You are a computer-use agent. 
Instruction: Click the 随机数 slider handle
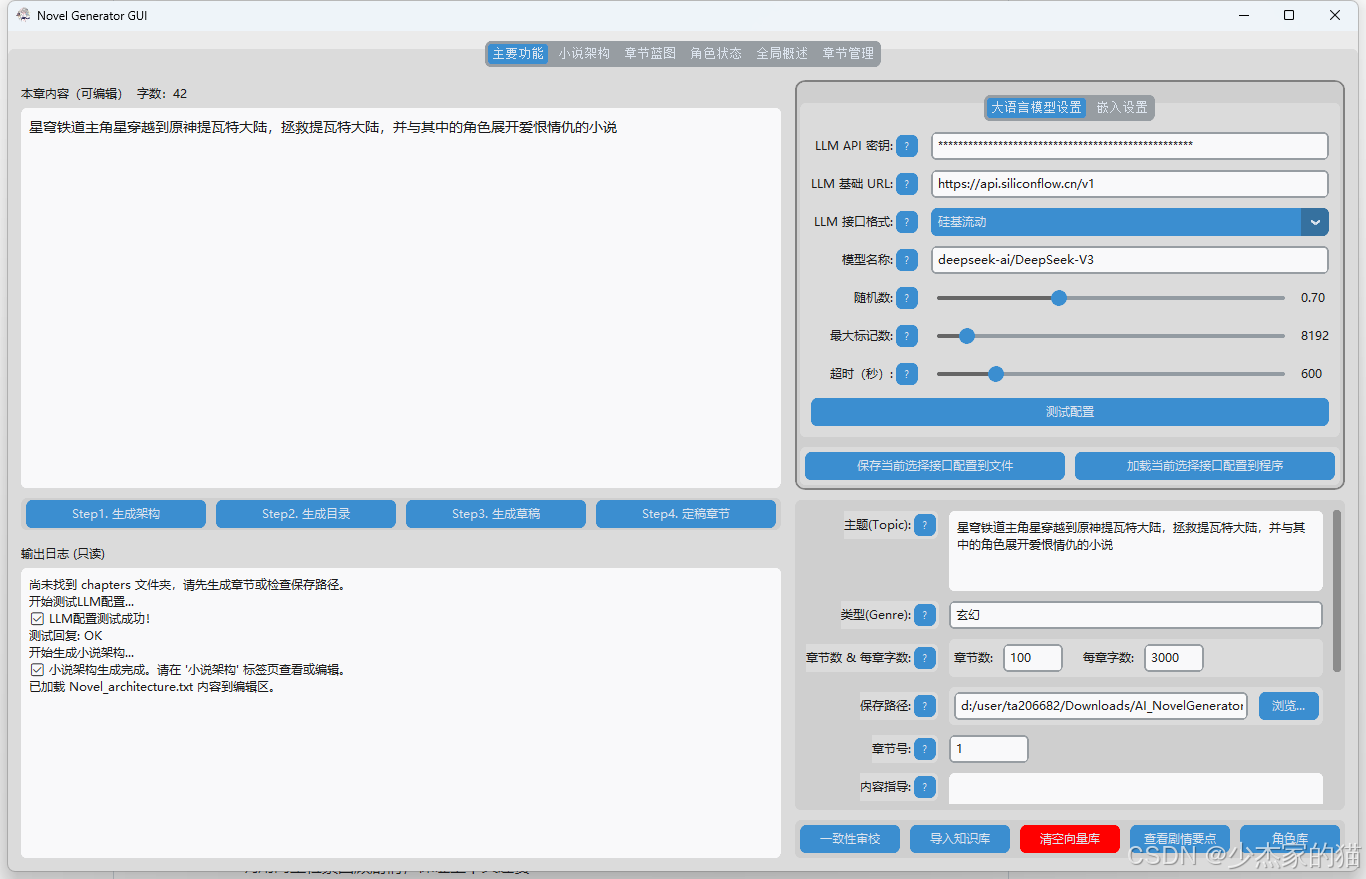[1059, 298]
